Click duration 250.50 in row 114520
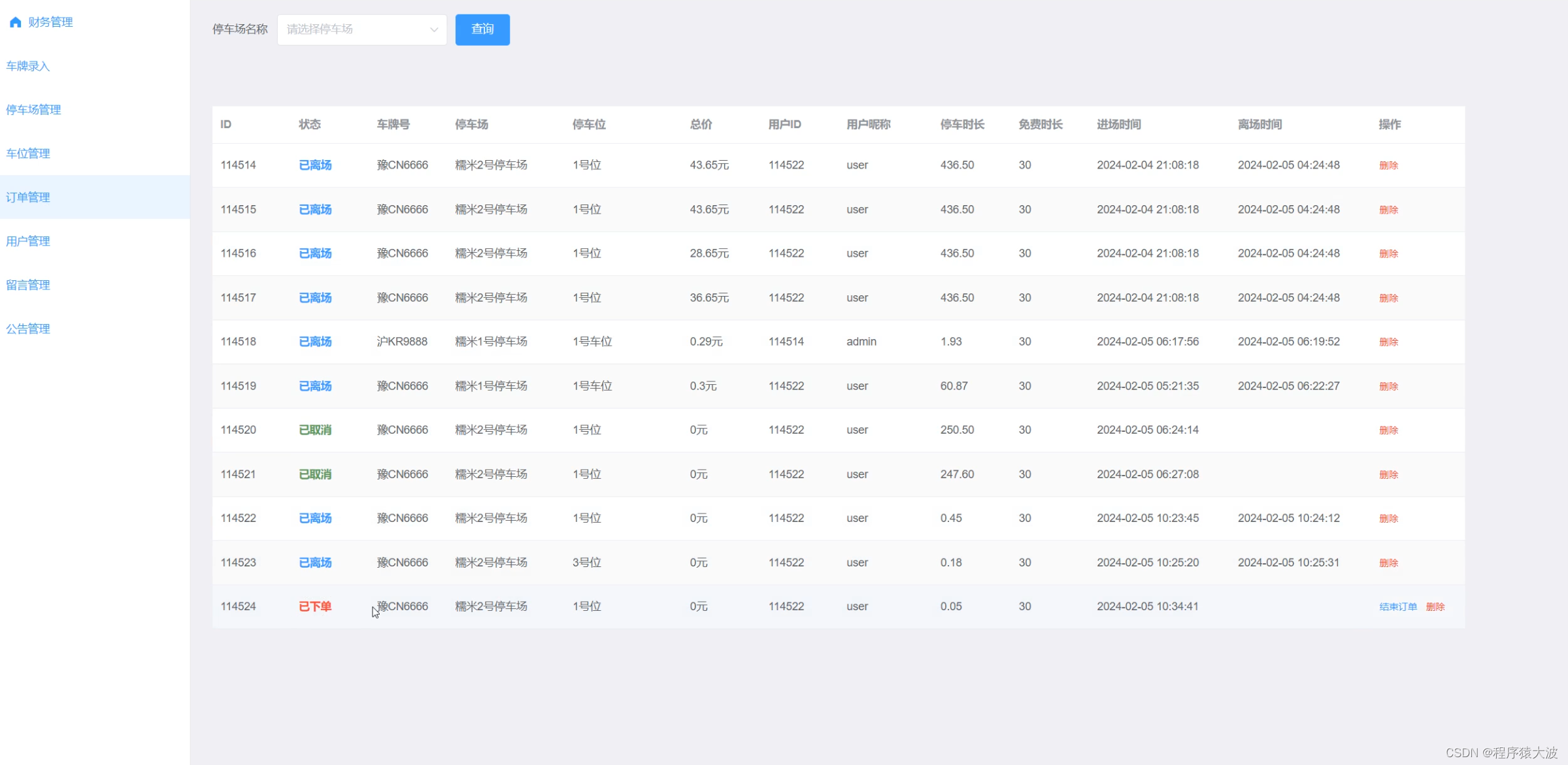1568x765 pixels. 957,430
